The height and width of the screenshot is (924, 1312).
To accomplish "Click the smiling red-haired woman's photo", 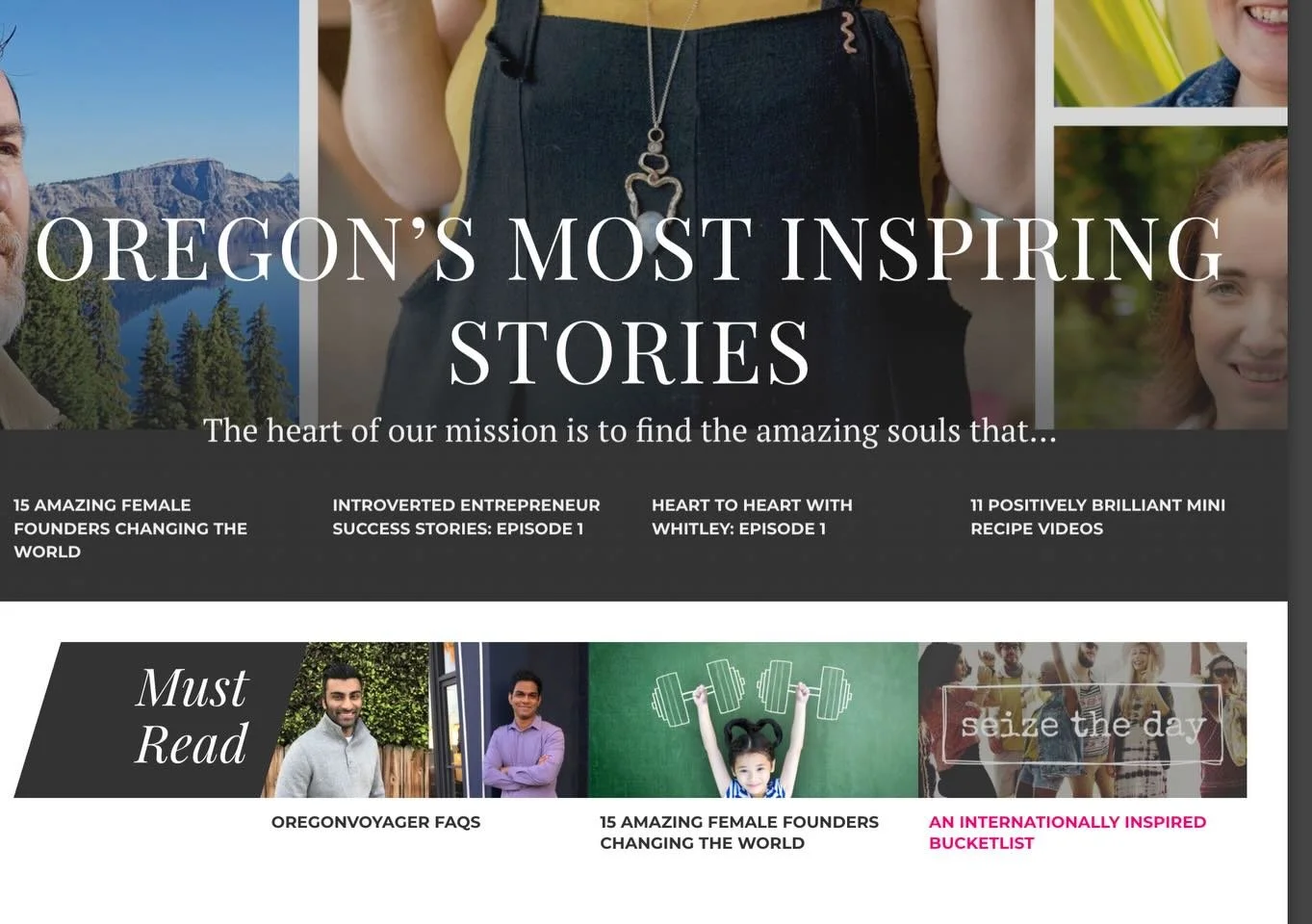I will (1171, 277).
